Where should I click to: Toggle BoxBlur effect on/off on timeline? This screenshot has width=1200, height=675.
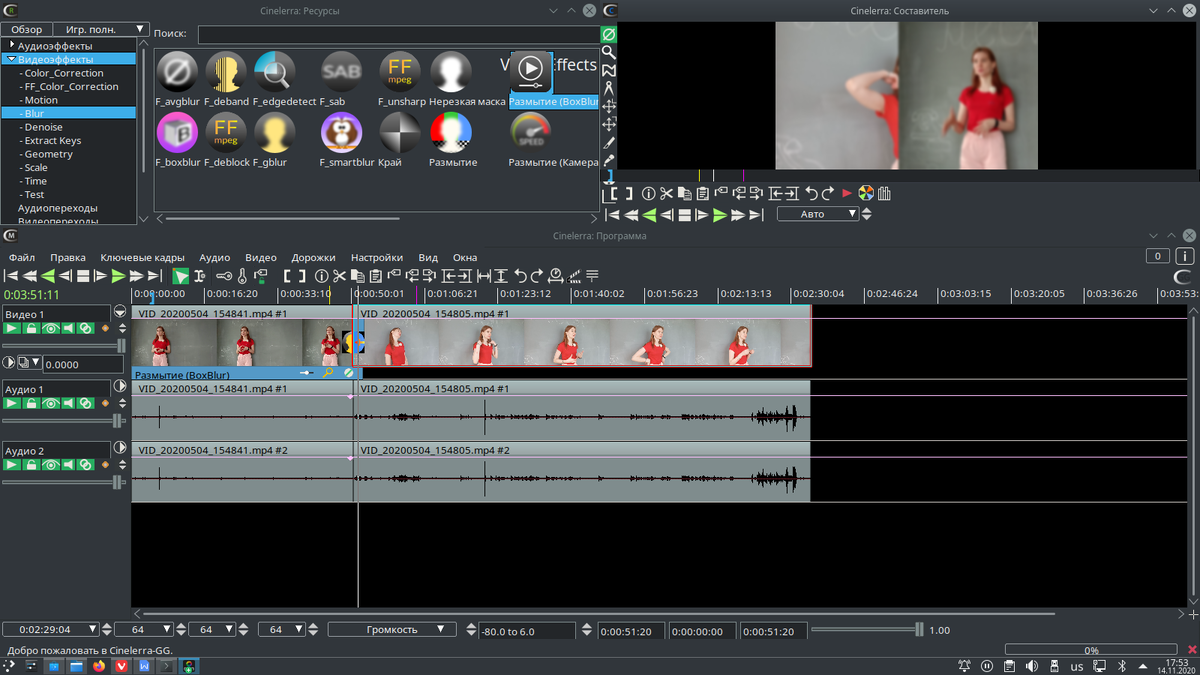pyautogui.click(x=348, y=373)
